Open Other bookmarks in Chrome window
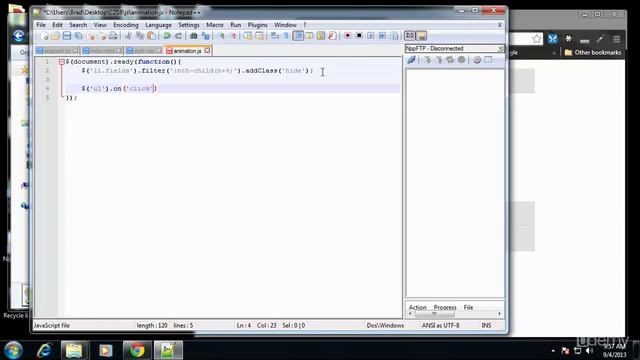Screen dimensions: 640x360 pyautogui.click(x=593, y=53)
